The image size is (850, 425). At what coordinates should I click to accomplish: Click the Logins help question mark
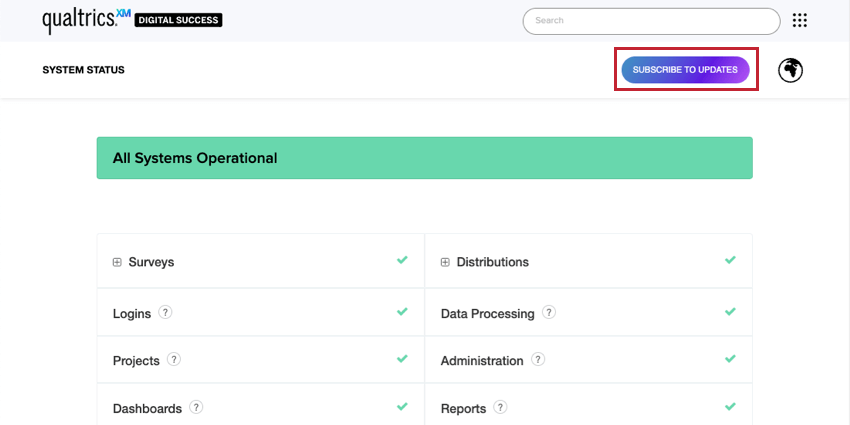coord(166,312)
